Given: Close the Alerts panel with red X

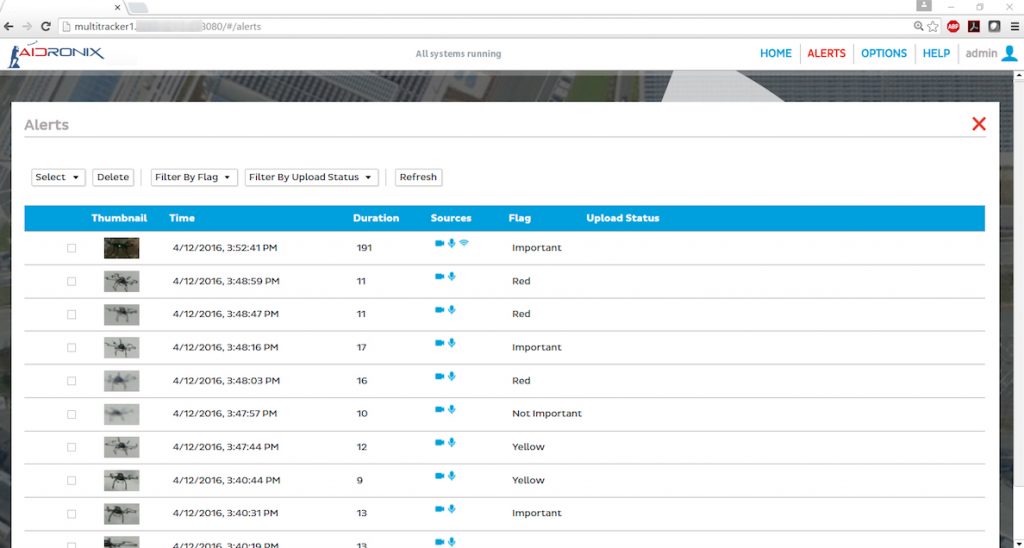Looking at the screenshot, I should click(x=978, y=123).
